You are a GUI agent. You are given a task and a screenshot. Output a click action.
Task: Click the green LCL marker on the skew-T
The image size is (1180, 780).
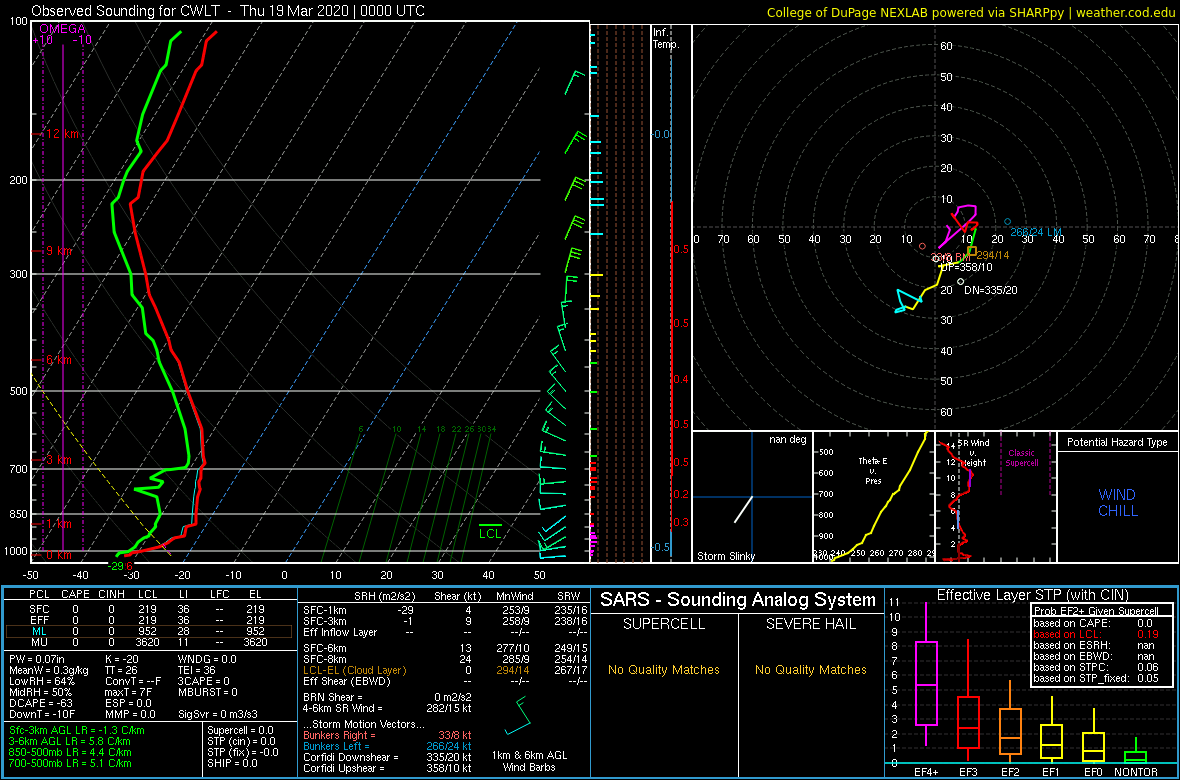click(490, 530)
